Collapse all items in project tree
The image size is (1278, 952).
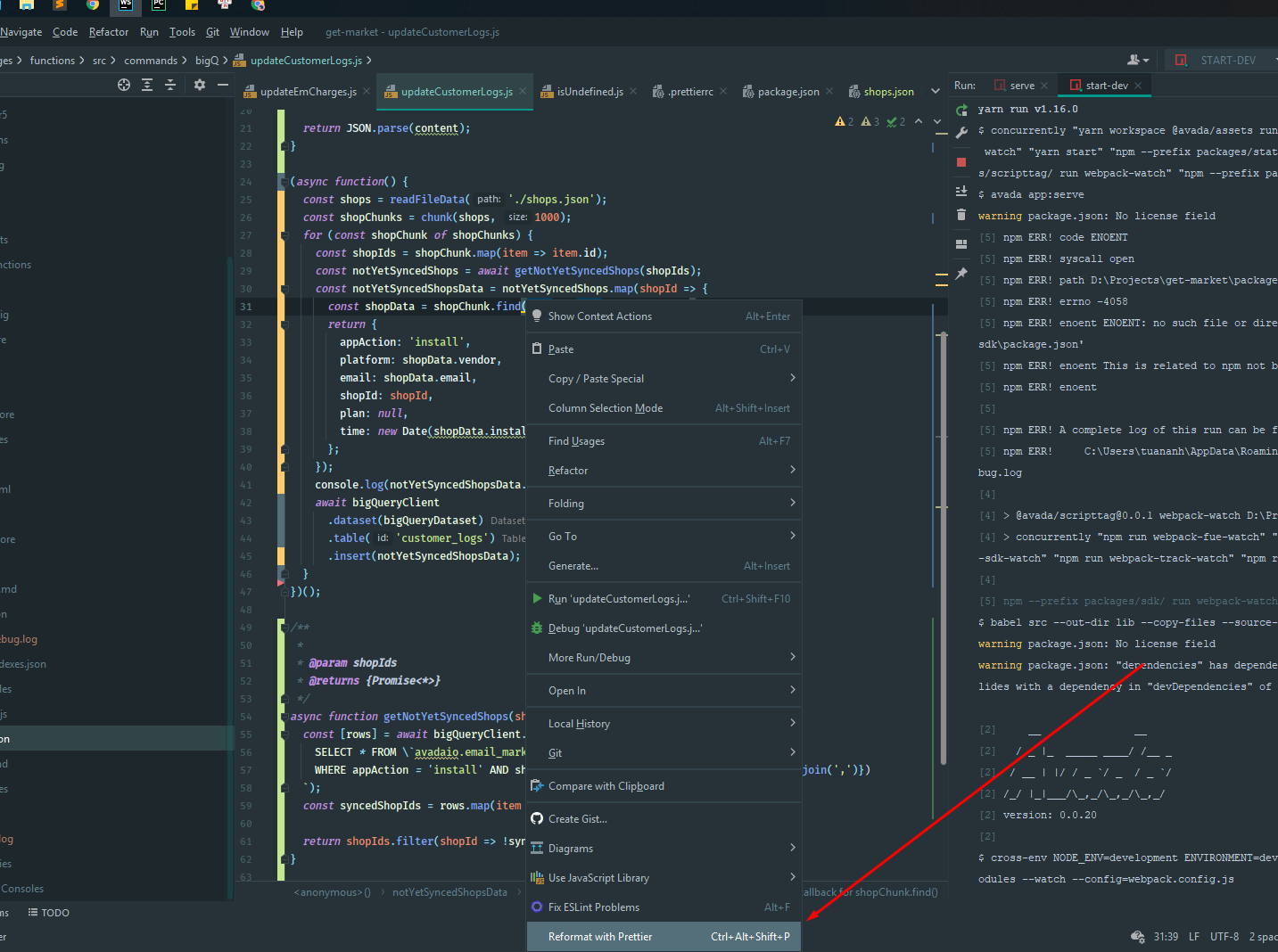(170, 85)
